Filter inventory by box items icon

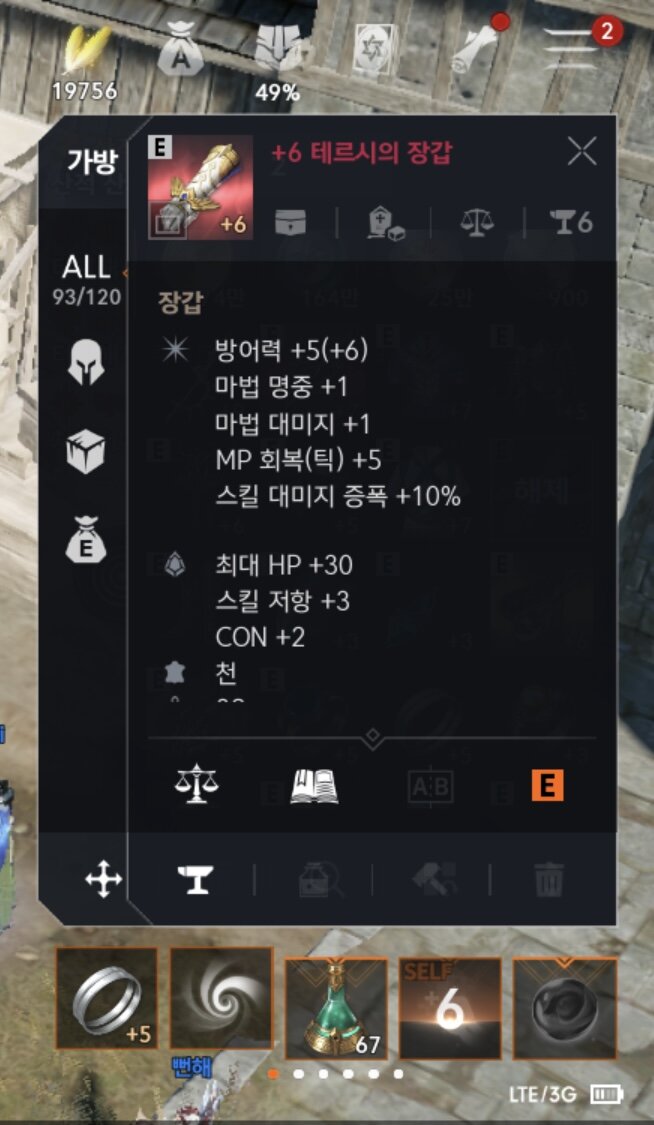pyautogui.click(x=85, y=453)
